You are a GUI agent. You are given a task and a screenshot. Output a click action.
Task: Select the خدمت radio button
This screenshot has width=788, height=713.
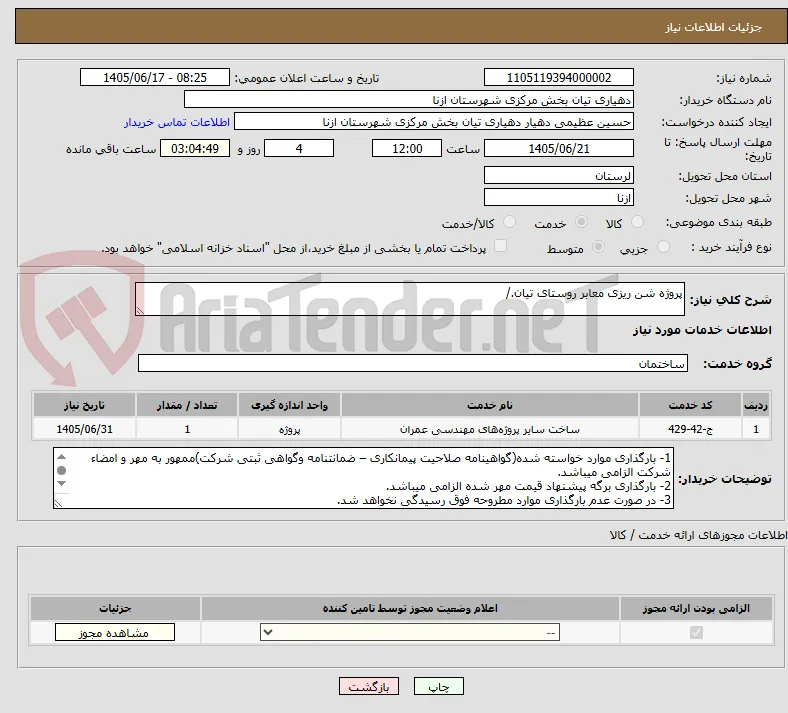pyautogui.click(x=581, y=222)
